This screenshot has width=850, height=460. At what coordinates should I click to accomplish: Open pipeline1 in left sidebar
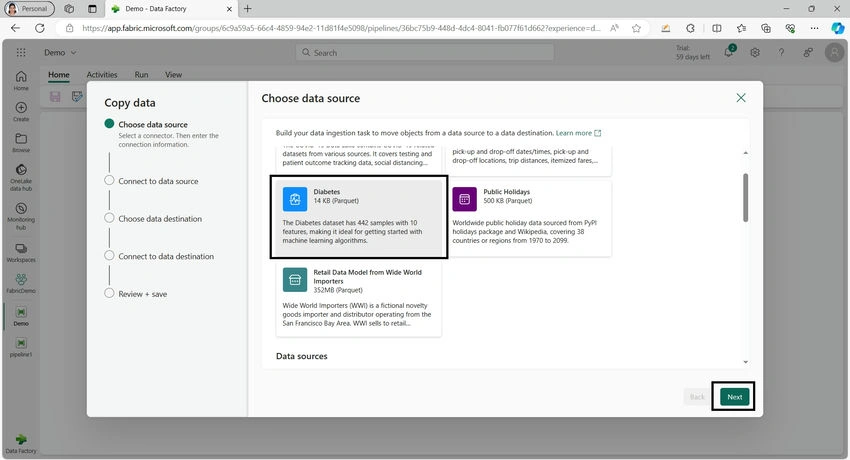(x=21, y=347)
